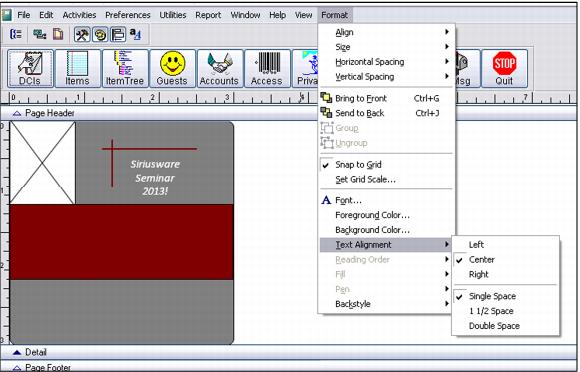Select the Siriusware Seminar 2013! label
This screenshot has height=372, width=580.
(x=155, y=177)
